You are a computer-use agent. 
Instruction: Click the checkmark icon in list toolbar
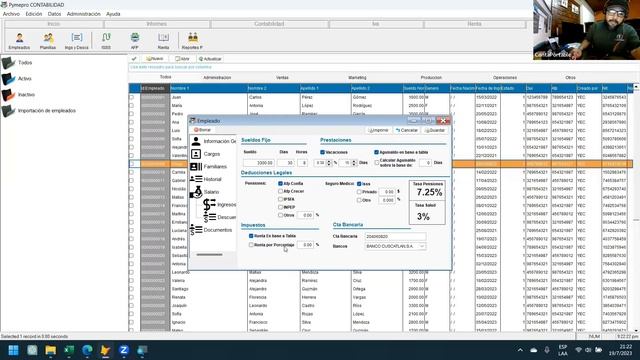[134, 59]
